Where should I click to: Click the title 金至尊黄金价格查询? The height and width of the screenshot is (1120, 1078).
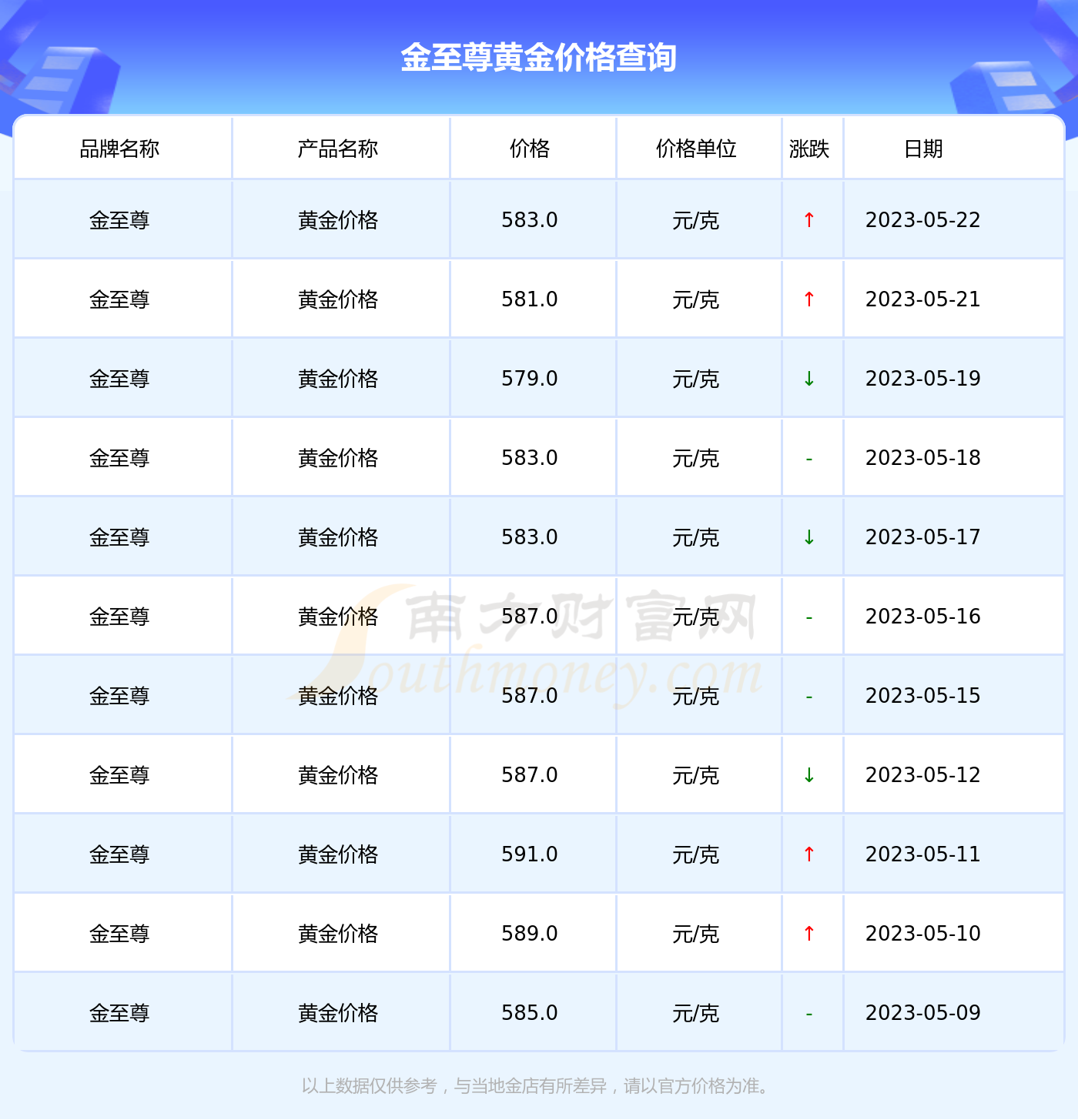click(x=538, y=58)
